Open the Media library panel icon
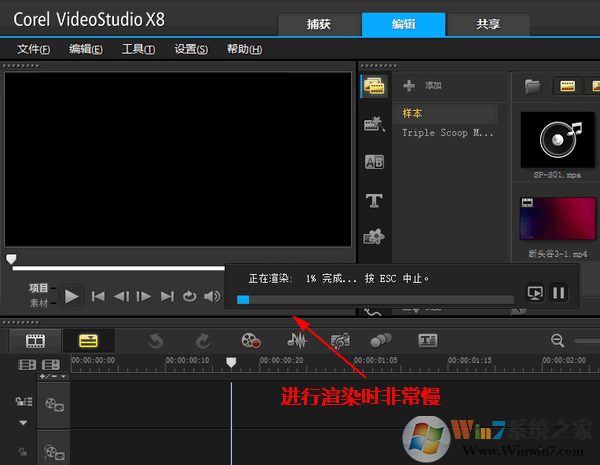600x465 pixels. click(374, 86)
